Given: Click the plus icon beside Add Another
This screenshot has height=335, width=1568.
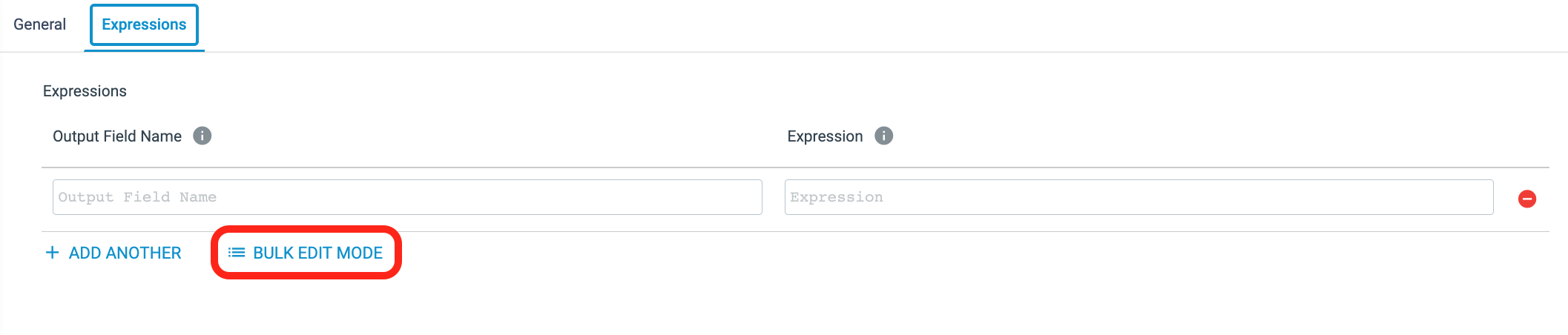Looking at the screenshot, I should coord(52,253).
